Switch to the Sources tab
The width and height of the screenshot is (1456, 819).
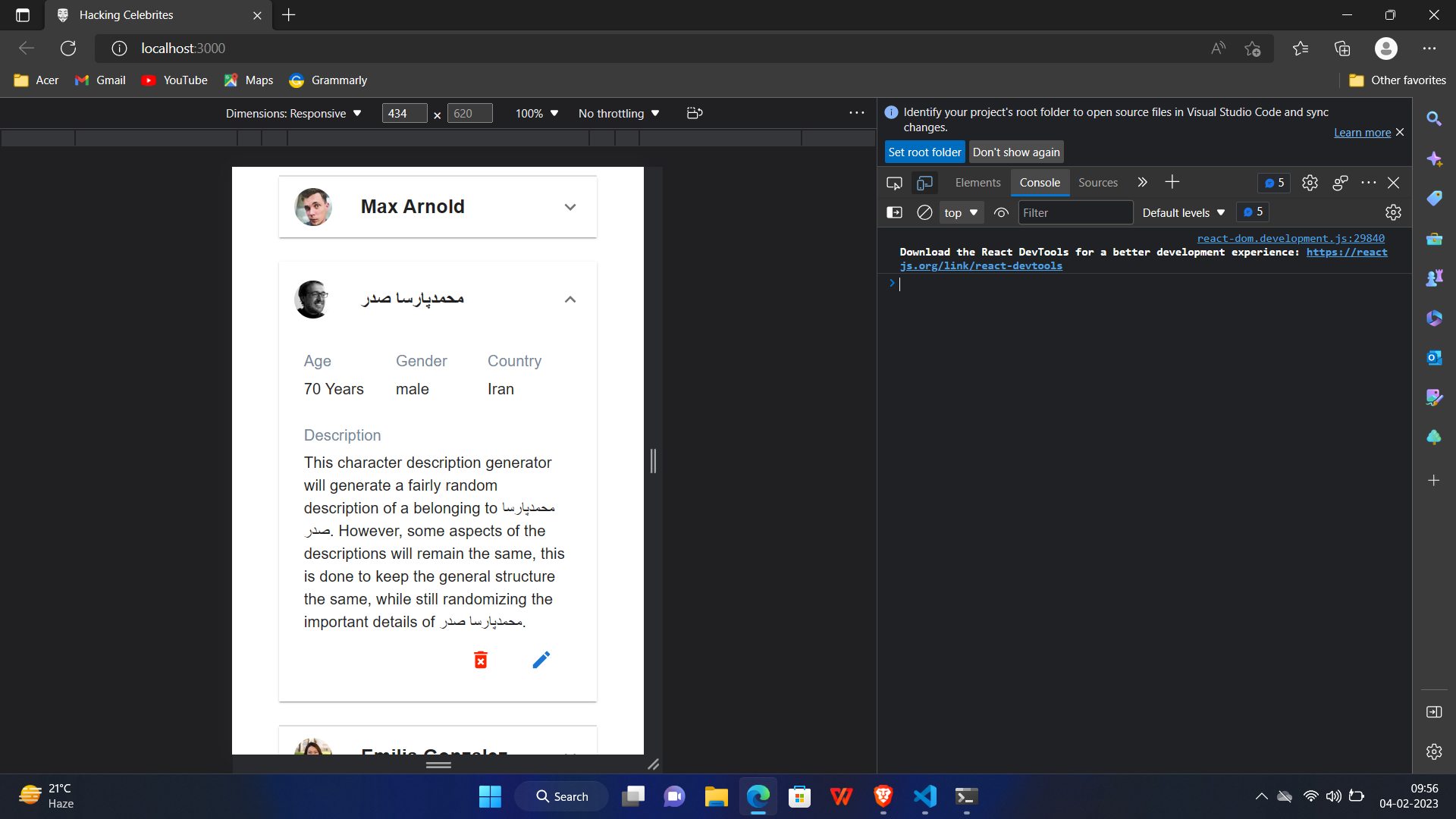click(x=1098, y=182)
